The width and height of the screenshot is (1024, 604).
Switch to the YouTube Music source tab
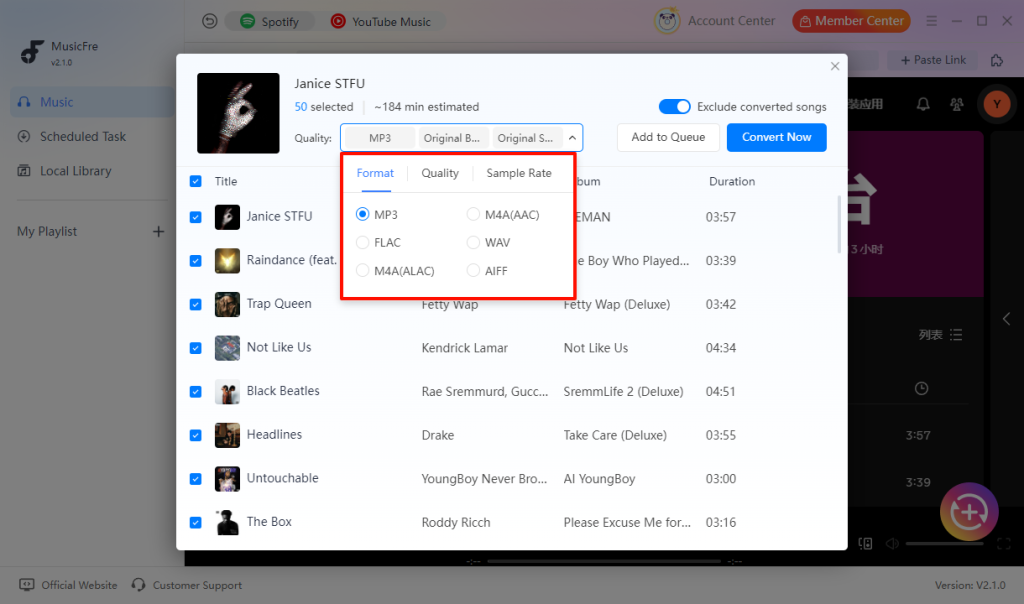tap(381, 22)
